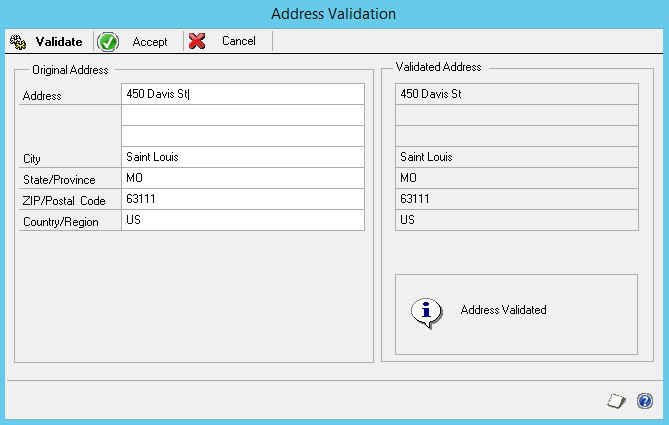Select the empty second address line field
669x425 pixels.
242,115
